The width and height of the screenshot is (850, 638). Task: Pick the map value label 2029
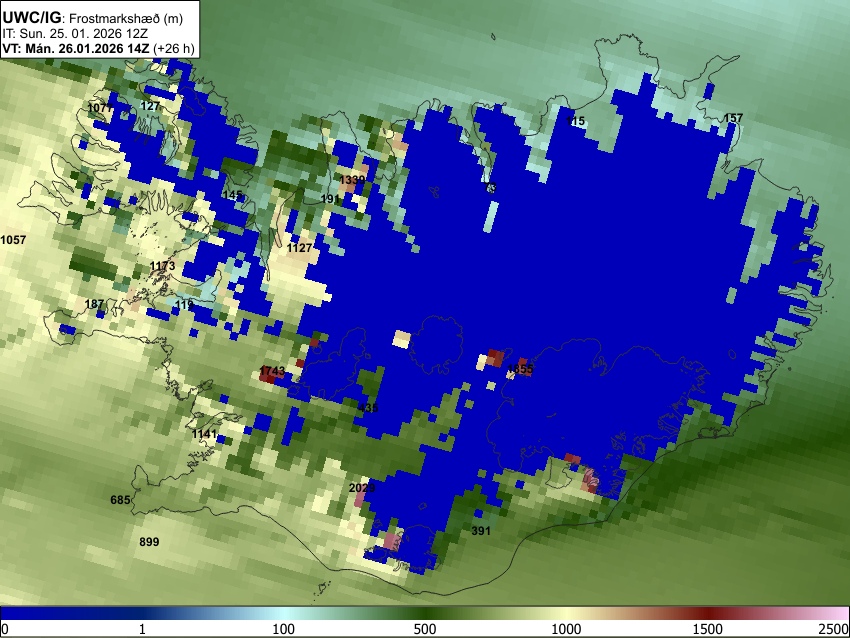(362, 488)
